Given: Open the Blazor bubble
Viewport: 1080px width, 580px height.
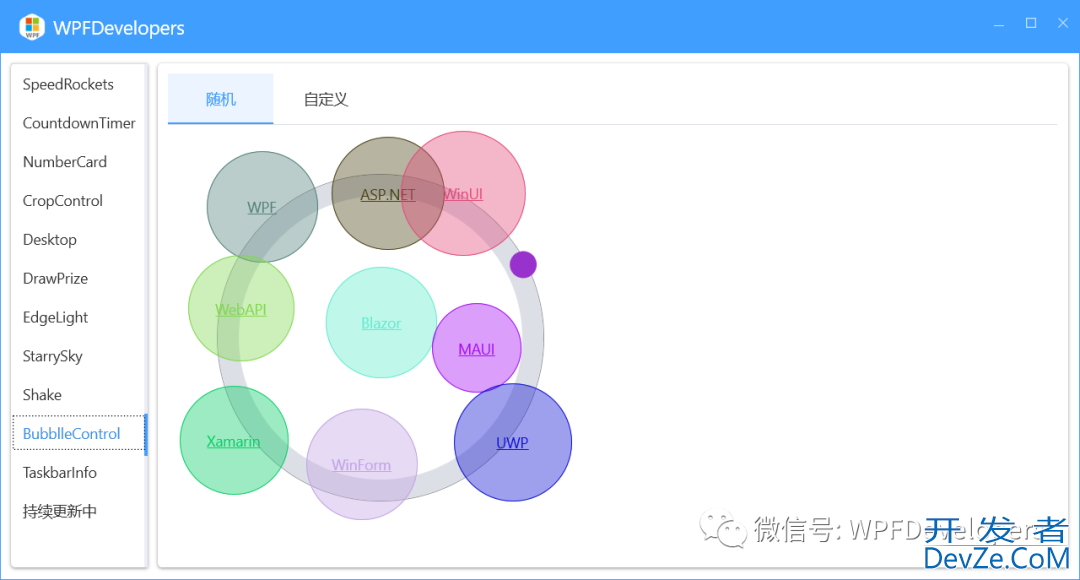Looking at the screenshot, I should [x=381, y=322].
